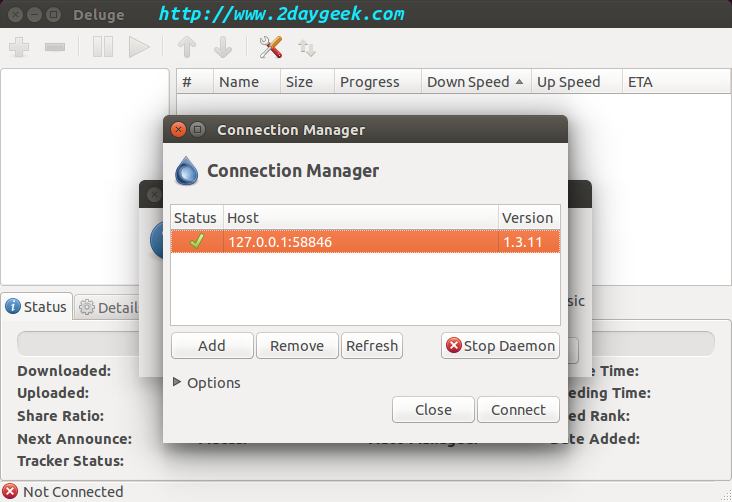The image size is (732, 502).
Task: Click the Add Torrent plus icon
Action: coord(19,47)
